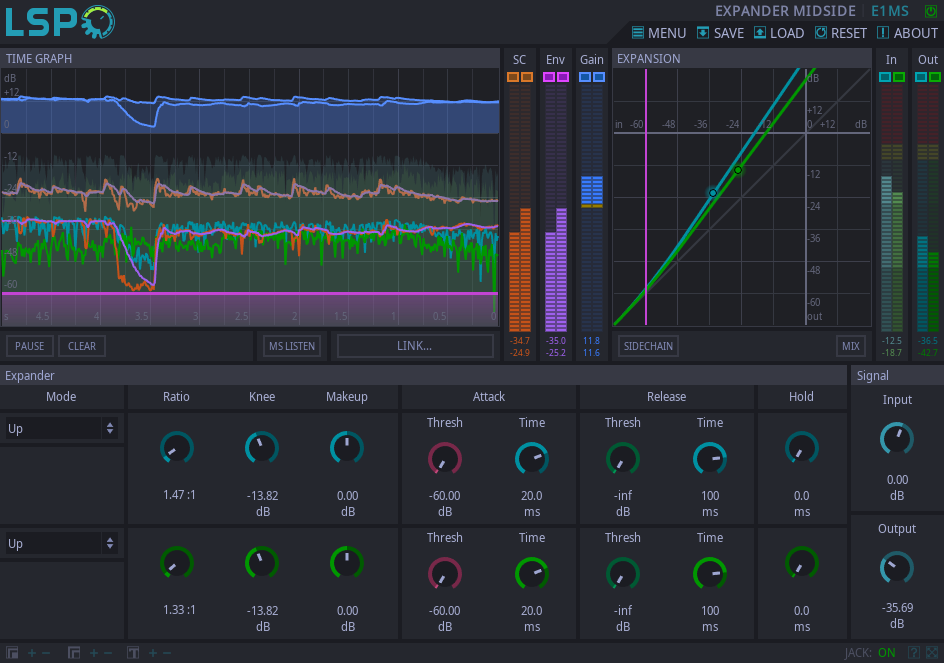944x663 pixels.
Task: Click the SAVE disk icon
Action: coord(703,33)
